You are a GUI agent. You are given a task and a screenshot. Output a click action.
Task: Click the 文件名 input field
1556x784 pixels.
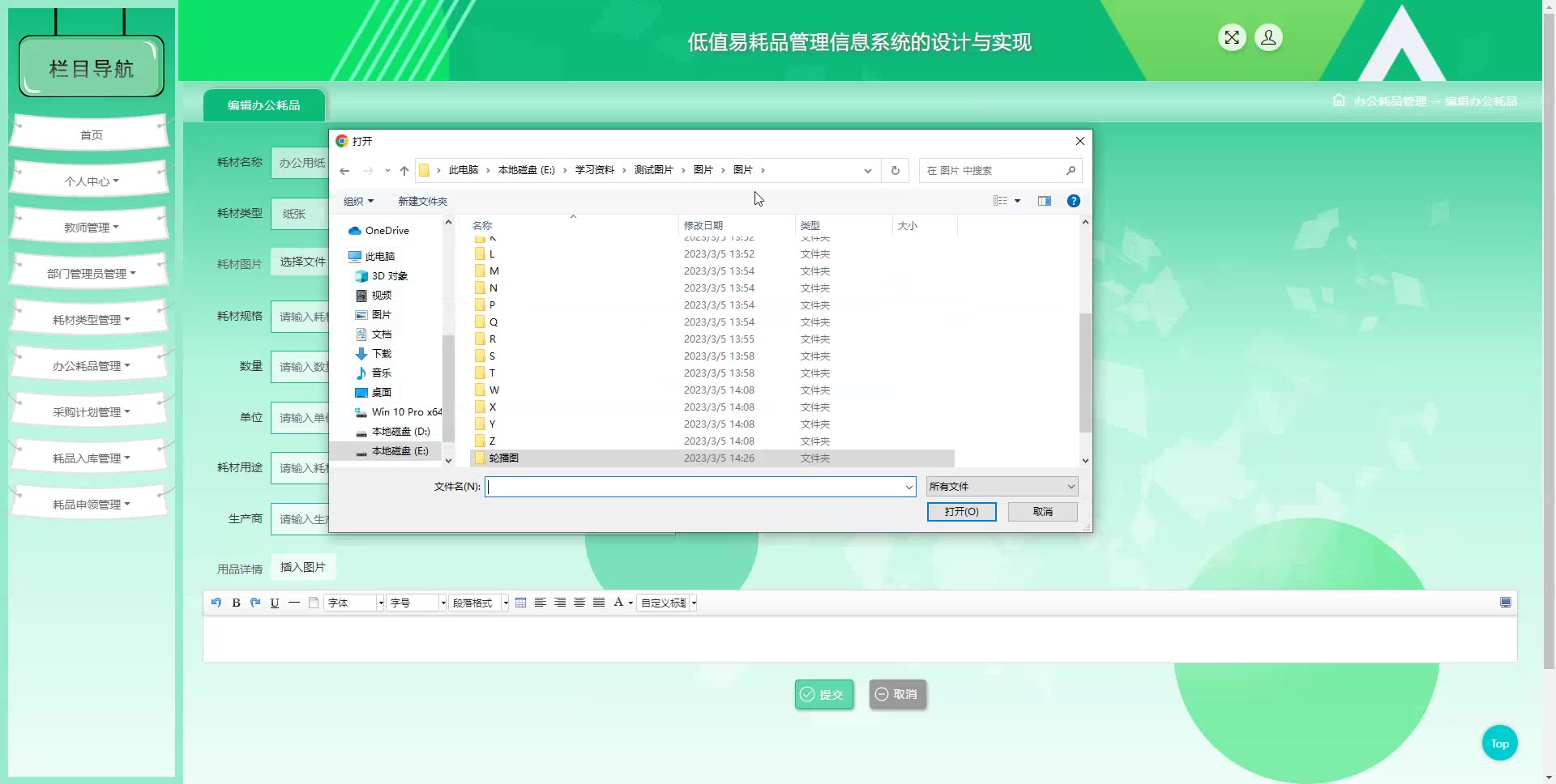[x=700, y=487]
